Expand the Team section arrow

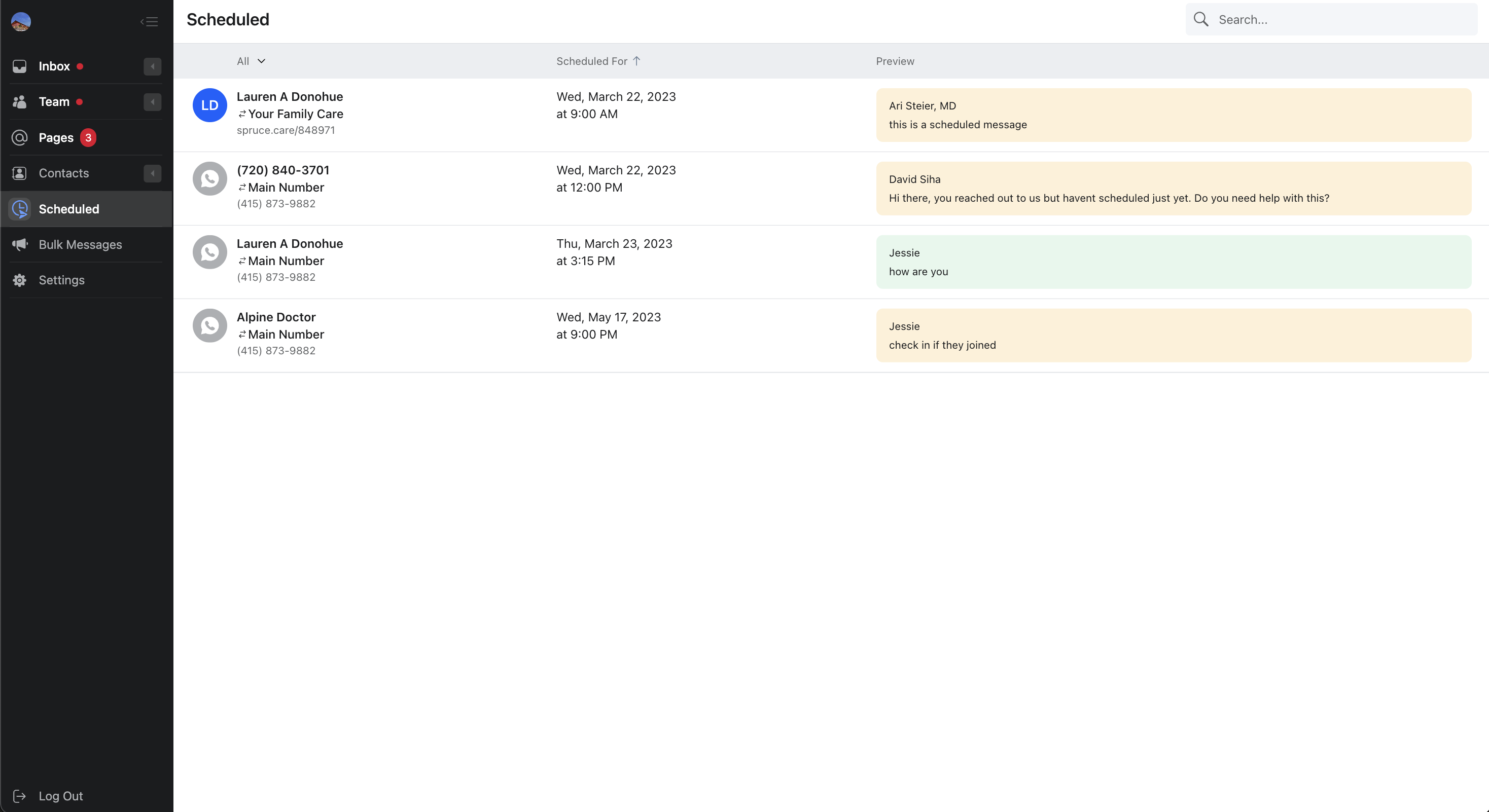pyautogui.click(x=153, y=102)
